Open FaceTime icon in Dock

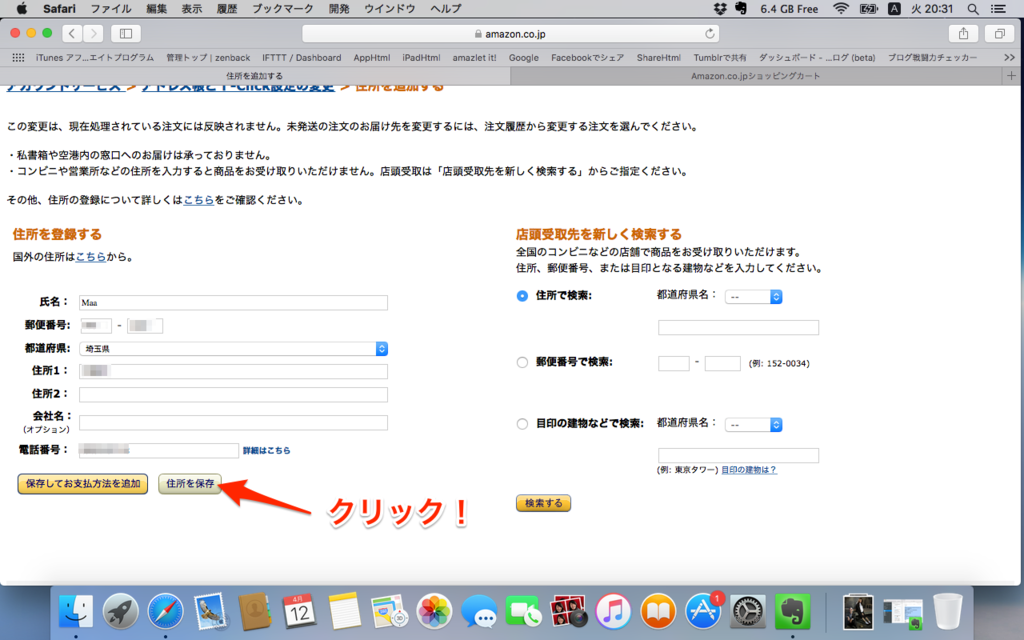[523, 612]
